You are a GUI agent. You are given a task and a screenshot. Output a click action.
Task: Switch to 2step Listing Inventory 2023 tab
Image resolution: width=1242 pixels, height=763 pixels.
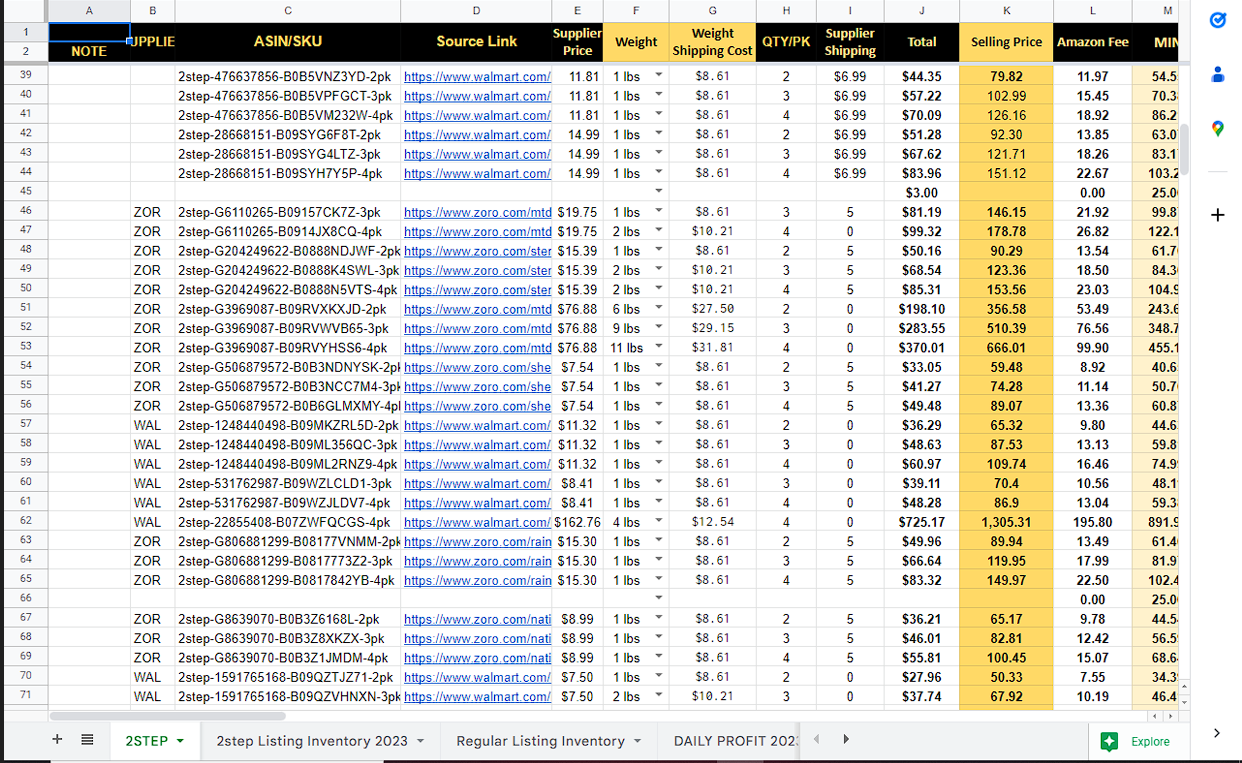point(312,741)
